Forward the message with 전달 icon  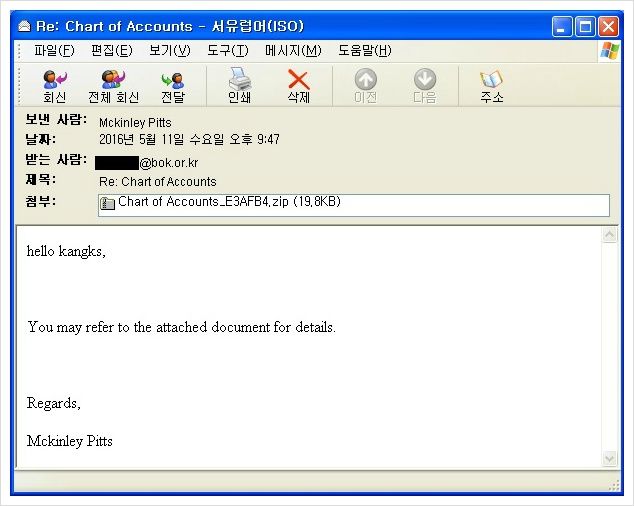coord(173,80)
